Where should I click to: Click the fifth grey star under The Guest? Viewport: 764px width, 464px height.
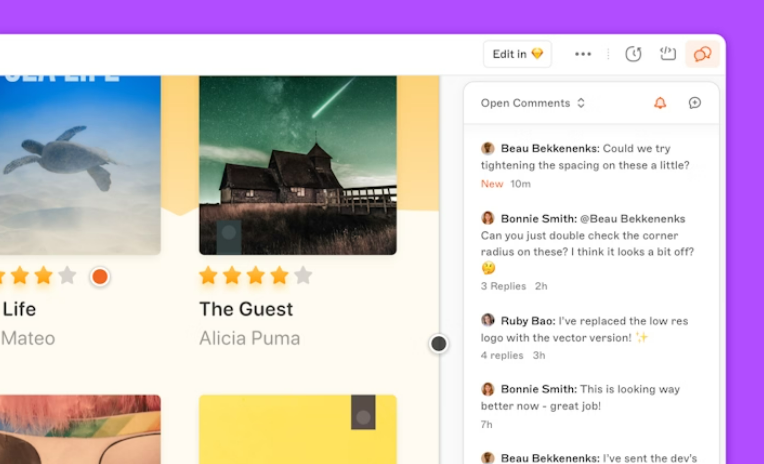tap(303, 276)
